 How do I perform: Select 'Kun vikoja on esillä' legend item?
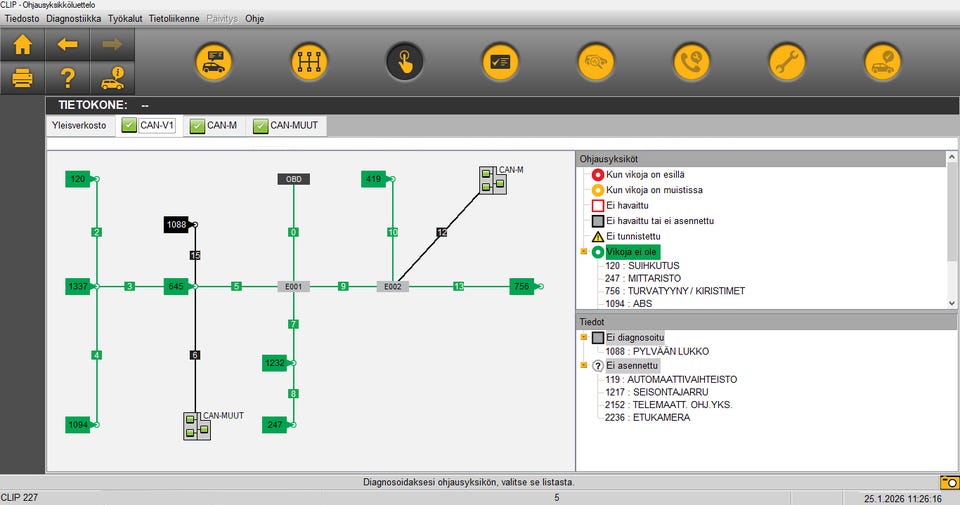pos(645,174)
